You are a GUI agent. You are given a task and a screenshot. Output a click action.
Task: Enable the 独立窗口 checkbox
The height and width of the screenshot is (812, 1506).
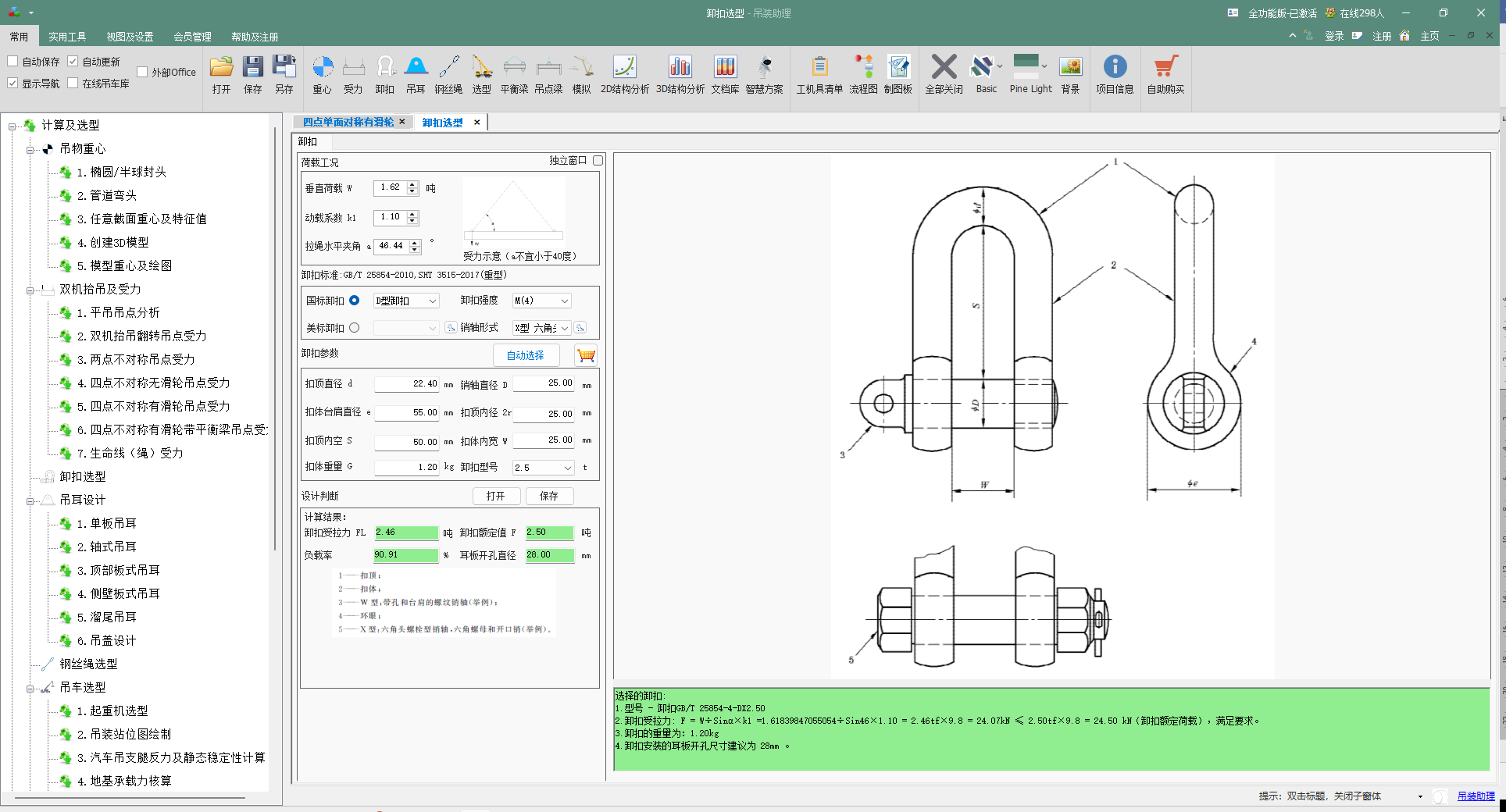click(x=598, y=160)
